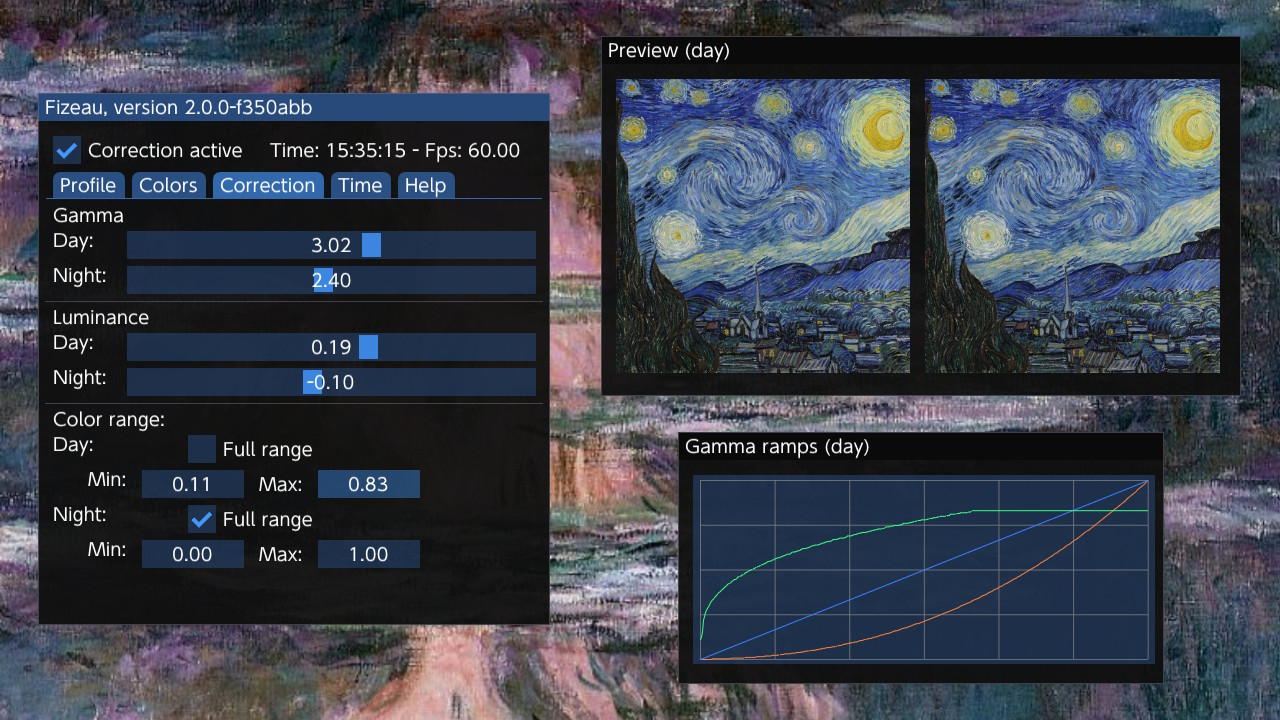Click the Night Min field 0.00
Viewport: 1280px width, 720px height.
click(192, 554)
